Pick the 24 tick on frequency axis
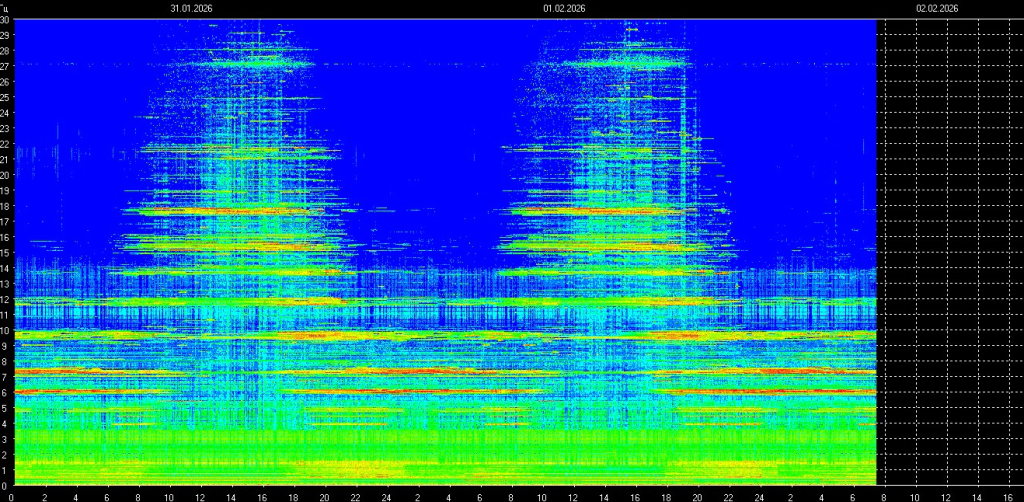The height and width of the screenshot is (502, 1024). [x=5, y=113]
